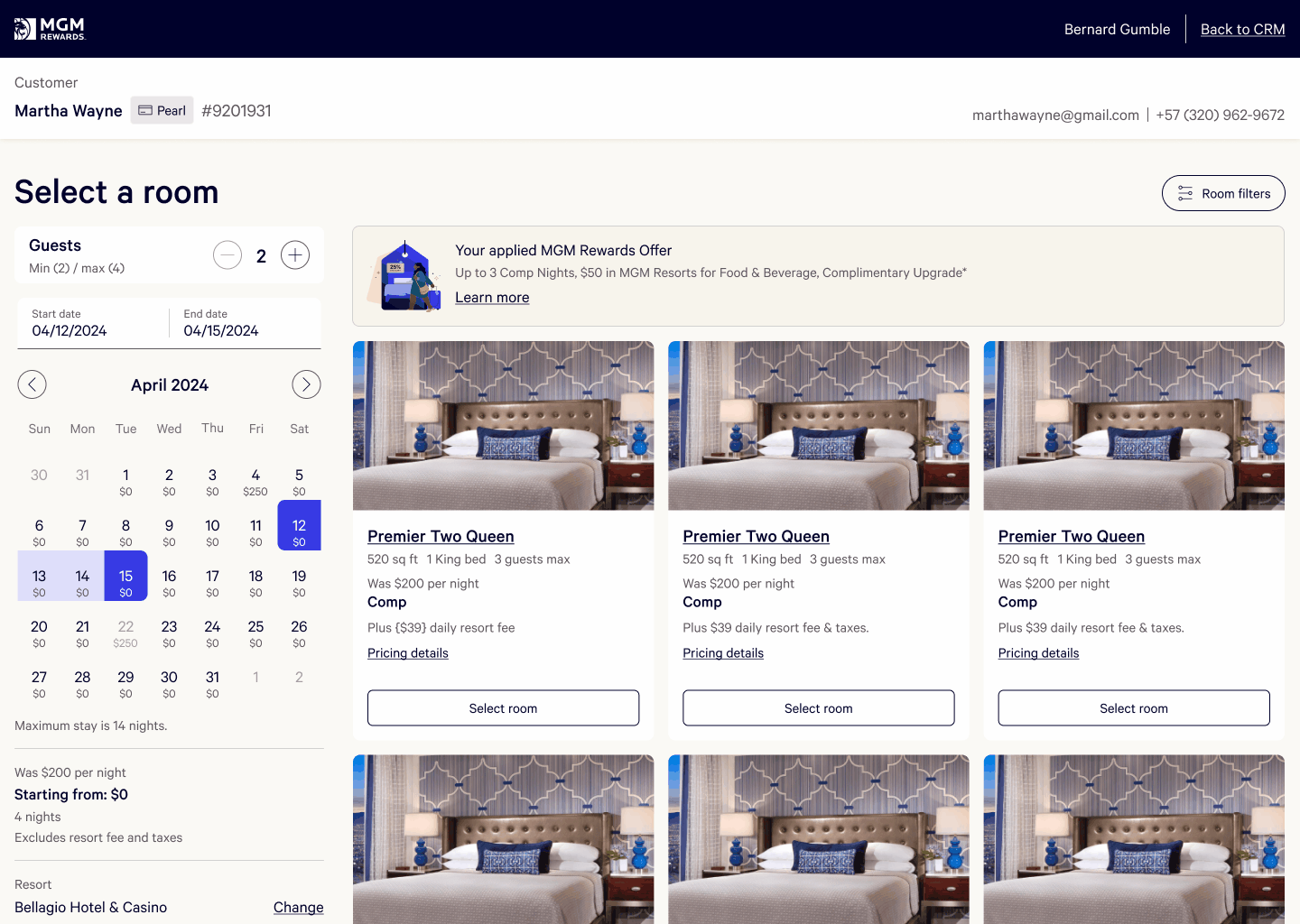Click the End date field 04/15/2024
The height and width of the screenshot is (924, 1300).
246,323
